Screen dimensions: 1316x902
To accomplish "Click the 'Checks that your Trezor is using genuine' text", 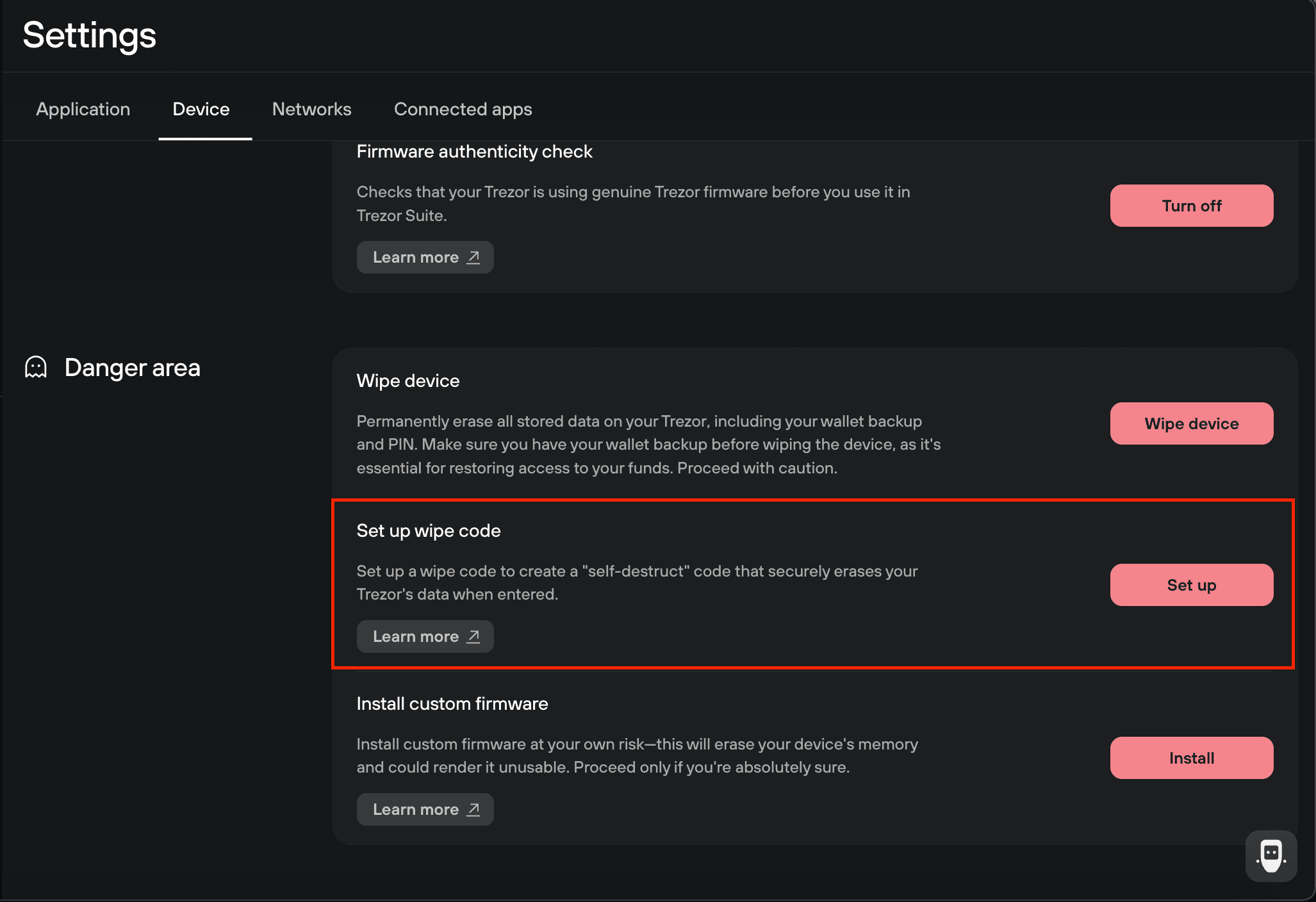I will (634, 204).
